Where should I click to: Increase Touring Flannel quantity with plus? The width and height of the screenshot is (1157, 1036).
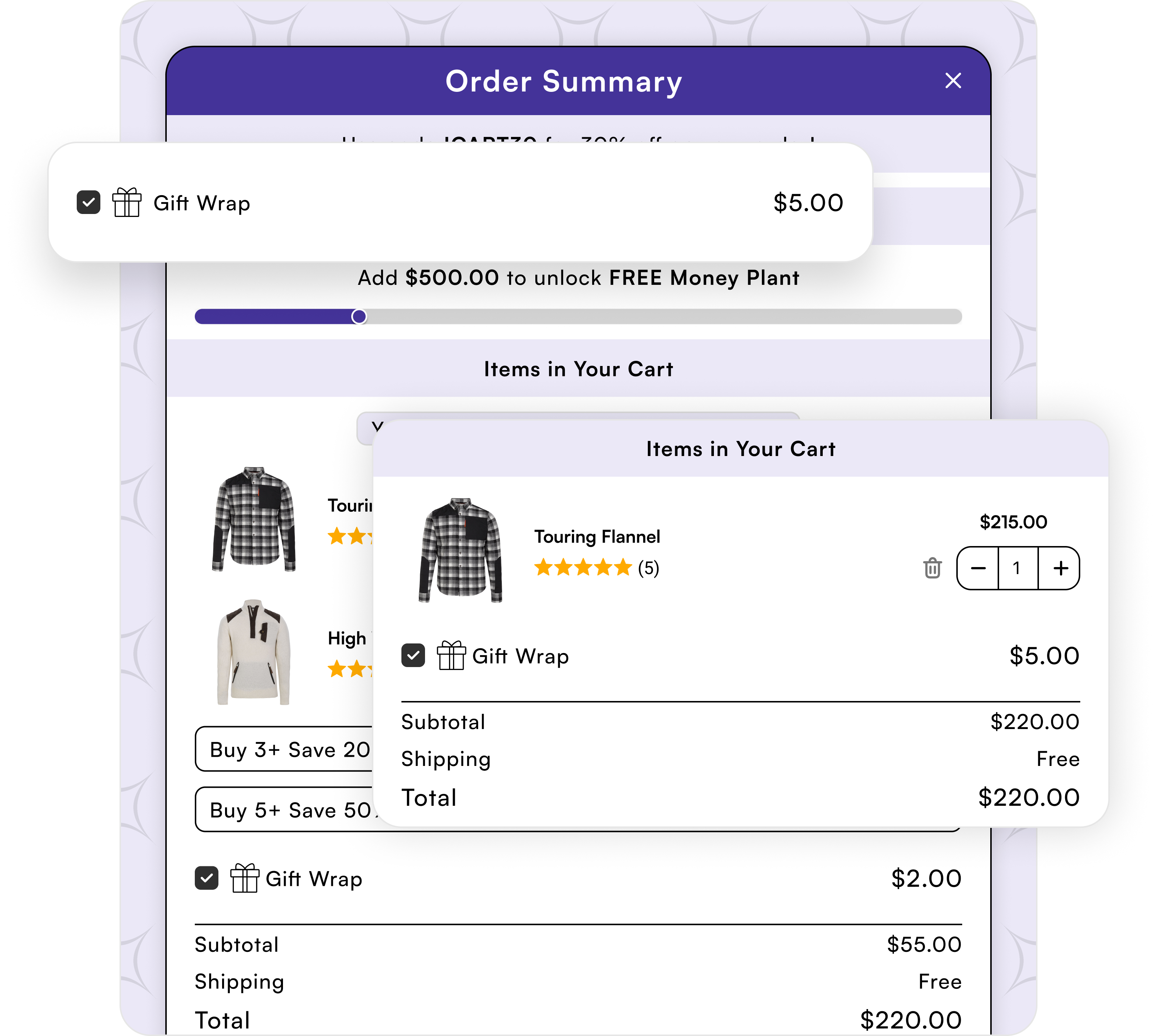click(1060, 568)
